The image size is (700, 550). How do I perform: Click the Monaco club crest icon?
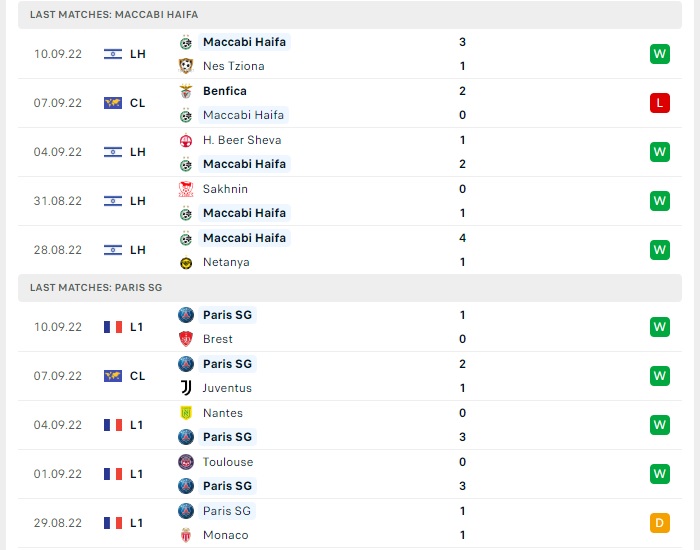pyautogui.click(x=186, y=535)
